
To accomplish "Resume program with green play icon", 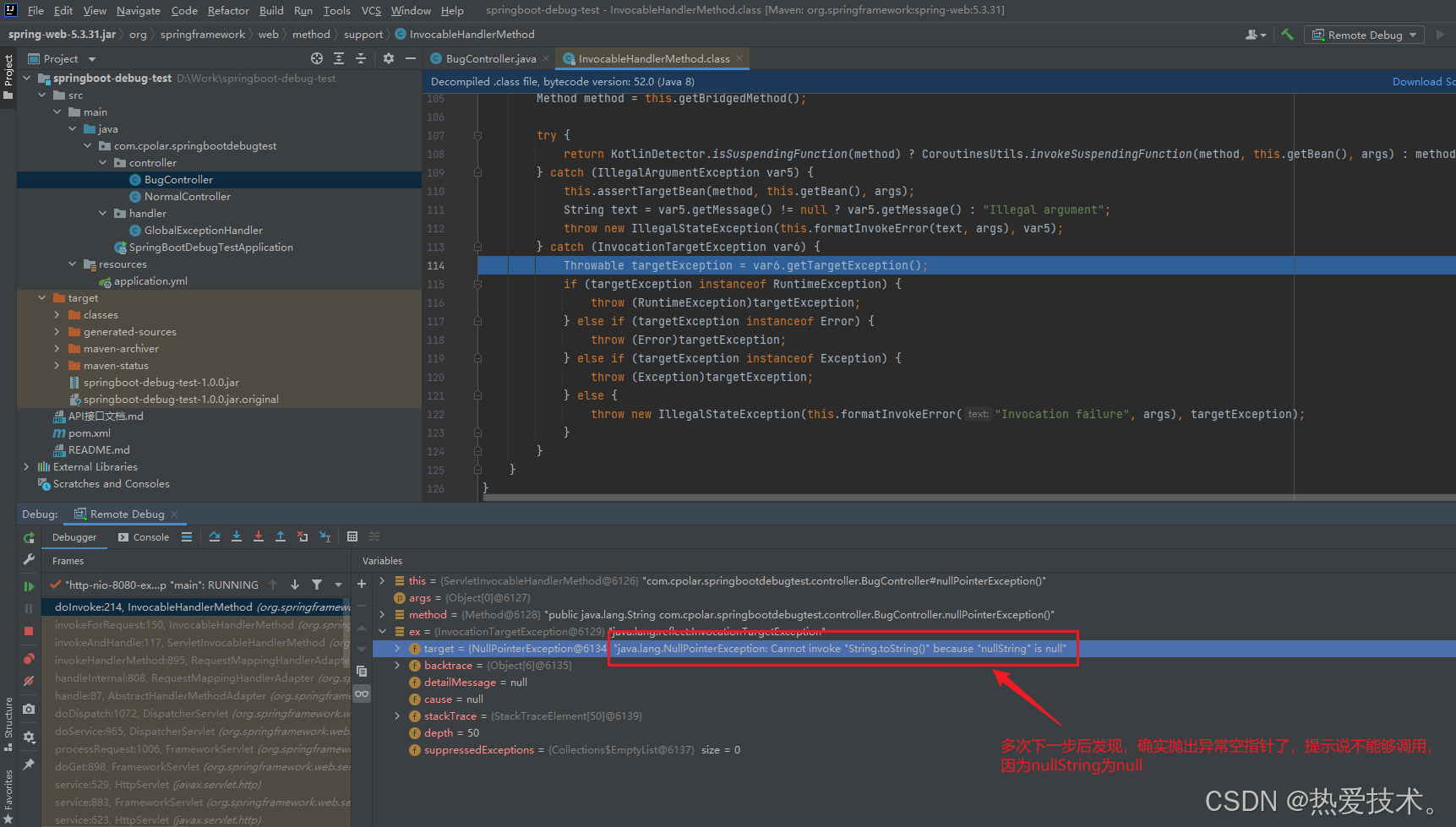I will click(x=29, y=586).
